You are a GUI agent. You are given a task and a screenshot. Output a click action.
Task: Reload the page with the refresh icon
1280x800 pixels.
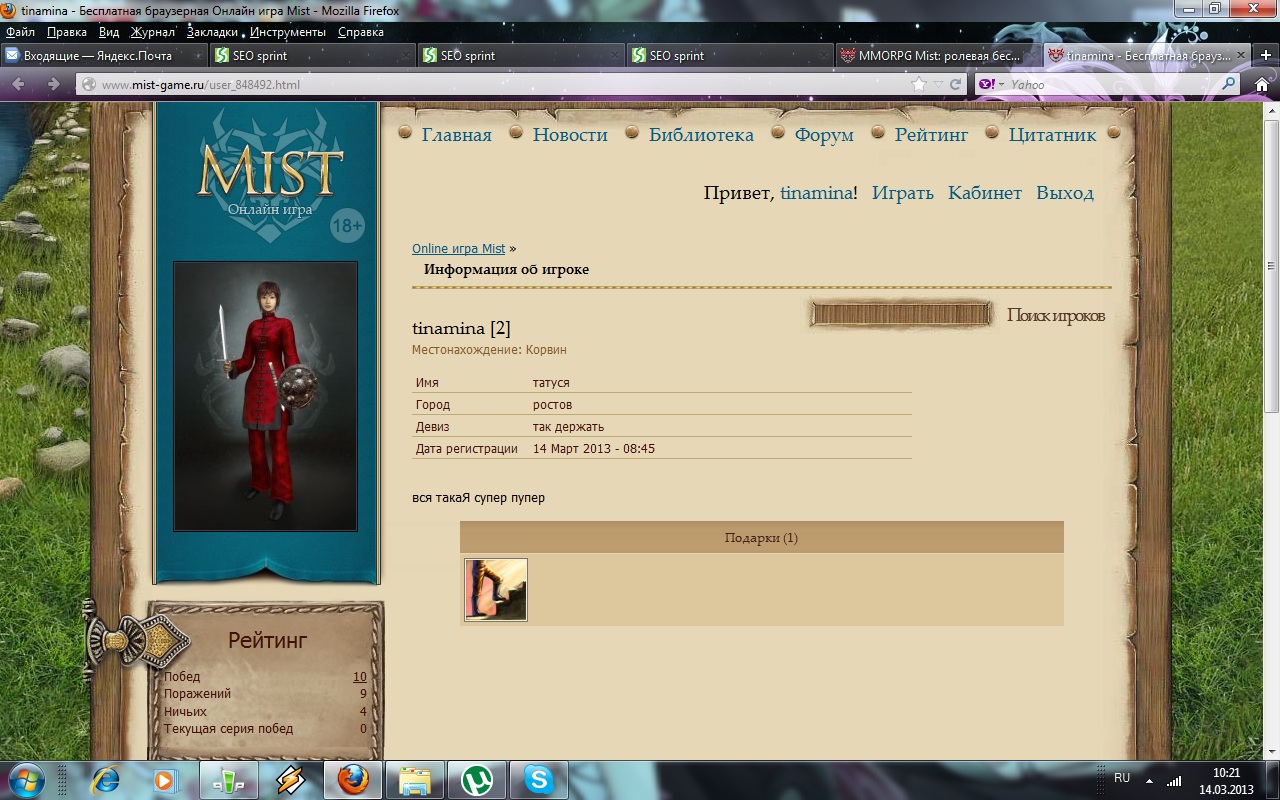point(955,85)
